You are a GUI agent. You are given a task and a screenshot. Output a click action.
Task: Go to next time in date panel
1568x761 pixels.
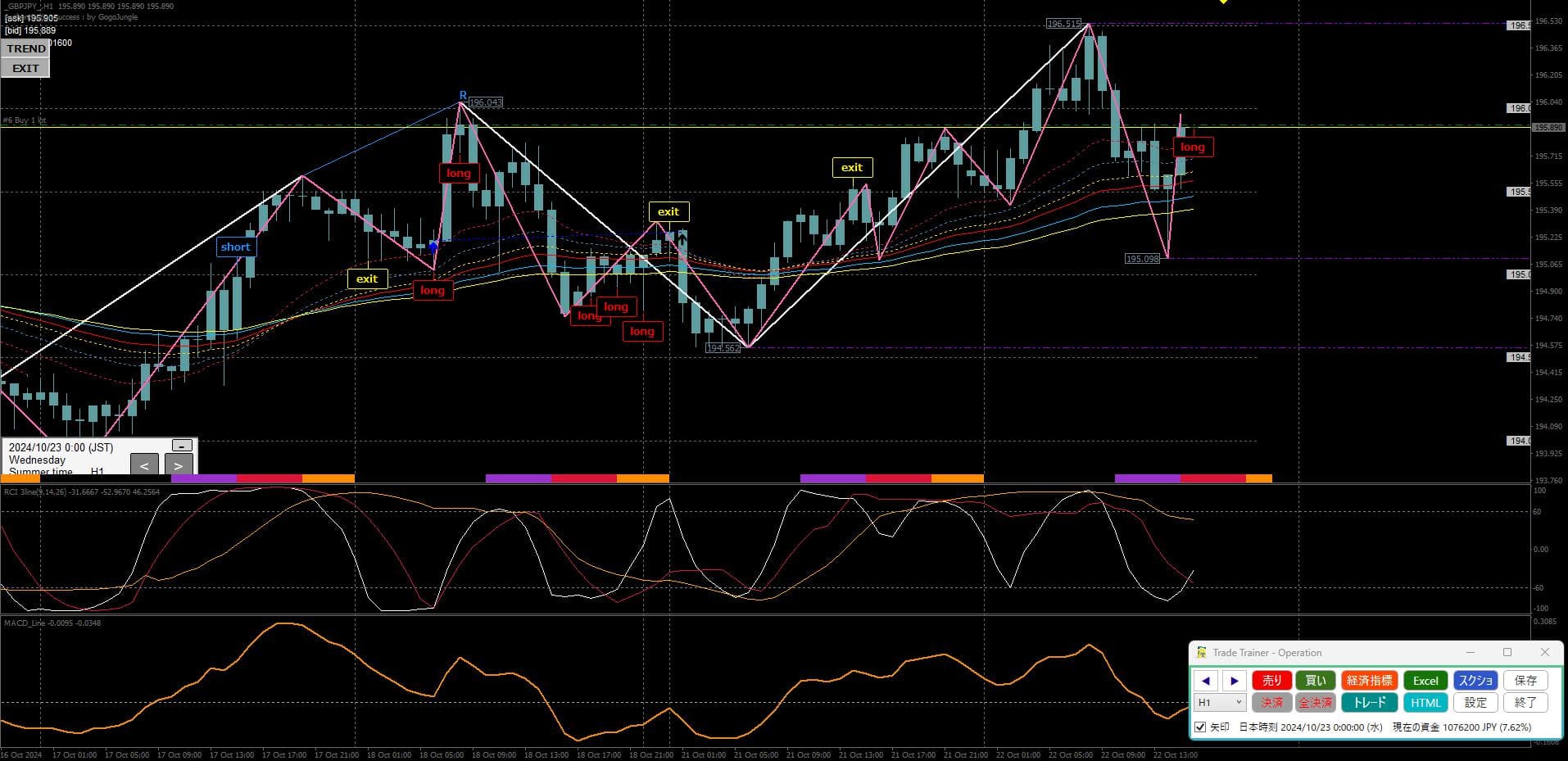coord(179,465)
